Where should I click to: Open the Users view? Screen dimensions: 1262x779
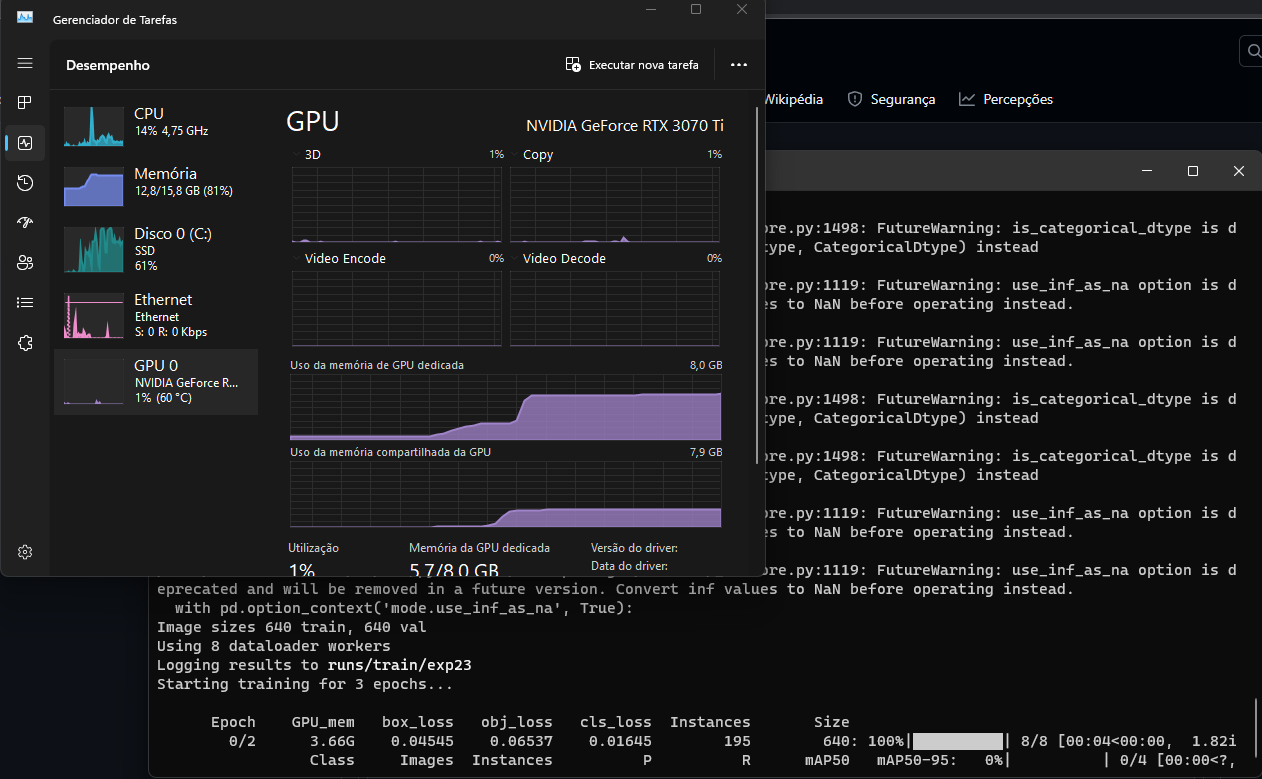[25, 262]
